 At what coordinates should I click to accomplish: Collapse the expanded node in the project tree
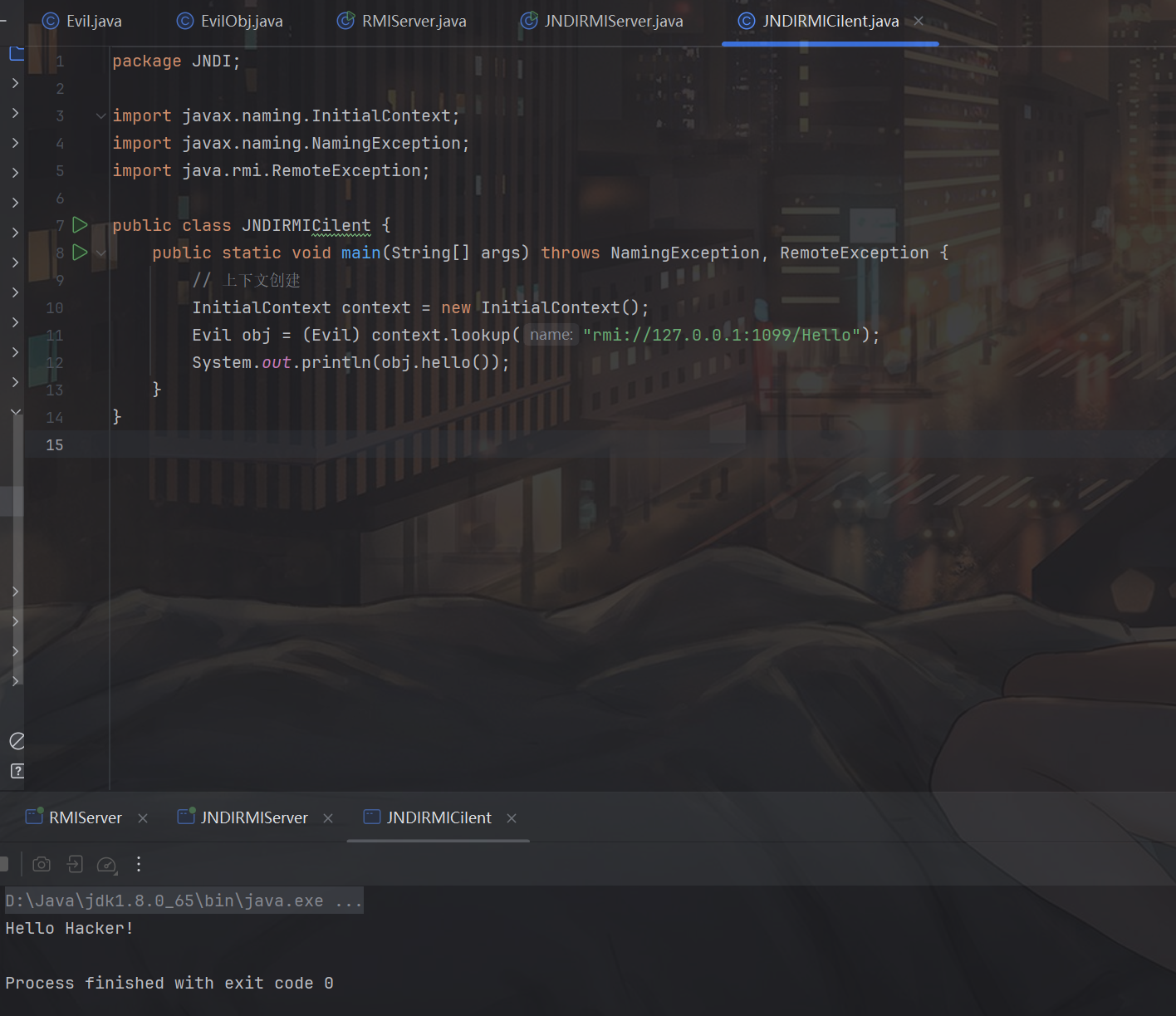click(16, 412)
